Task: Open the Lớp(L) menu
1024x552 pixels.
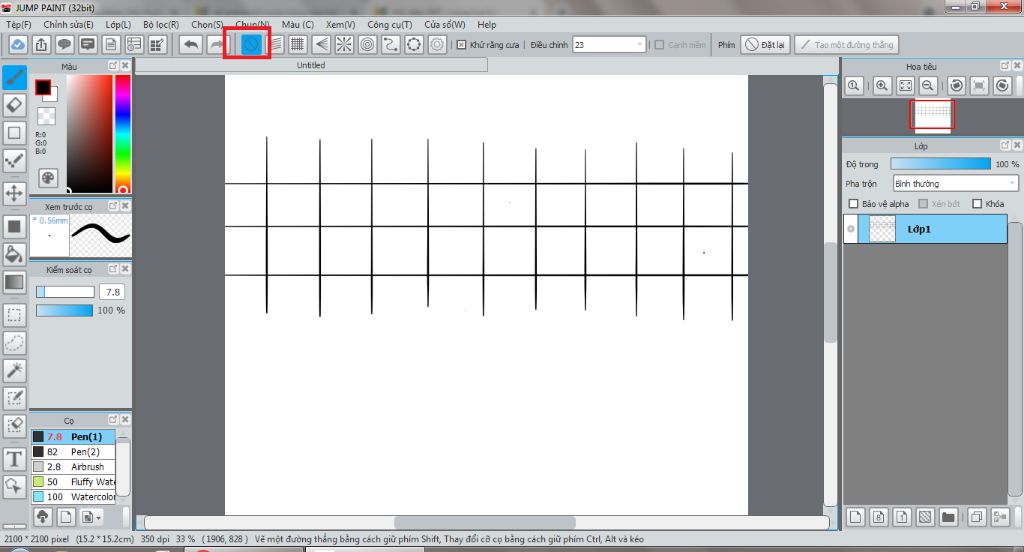Action: click(x=118, y=24)
